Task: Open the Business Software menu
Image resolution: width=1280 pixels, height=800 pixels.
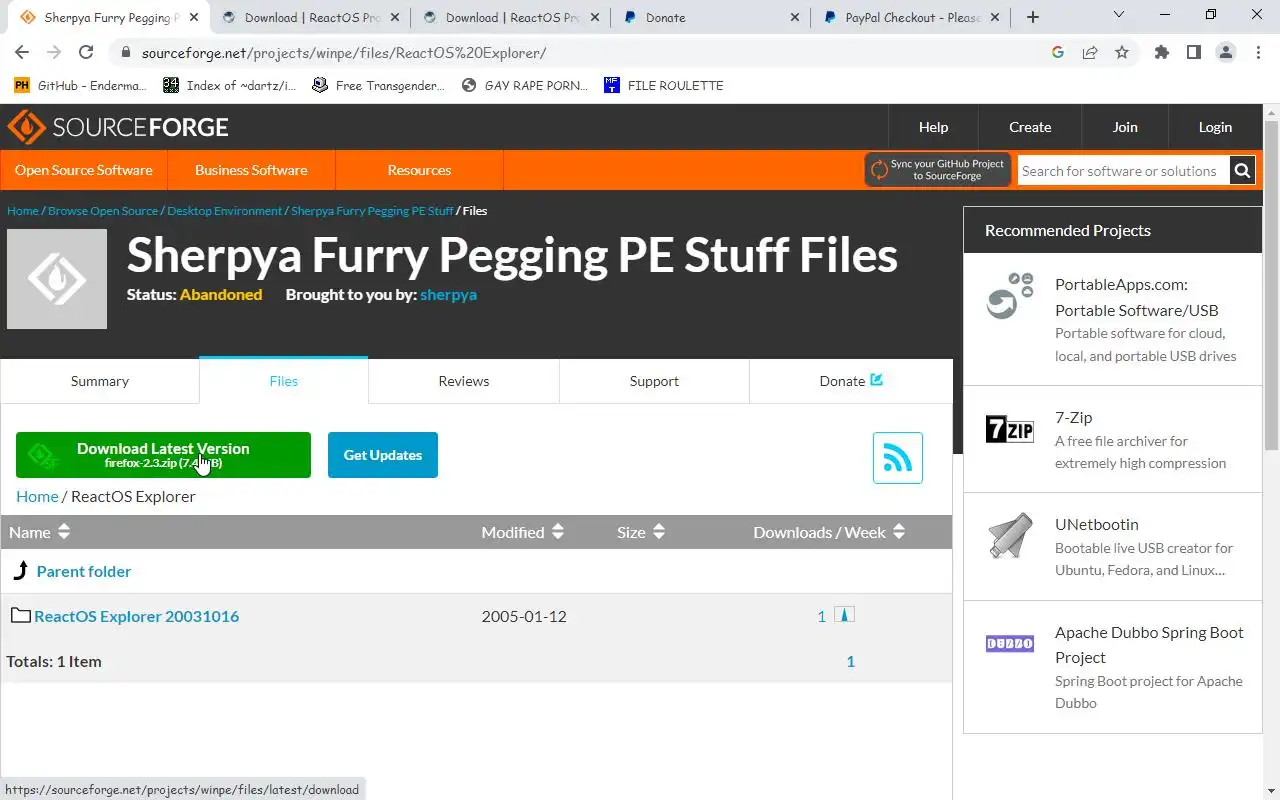Action: pyautogui.click(x=251, y=170)
